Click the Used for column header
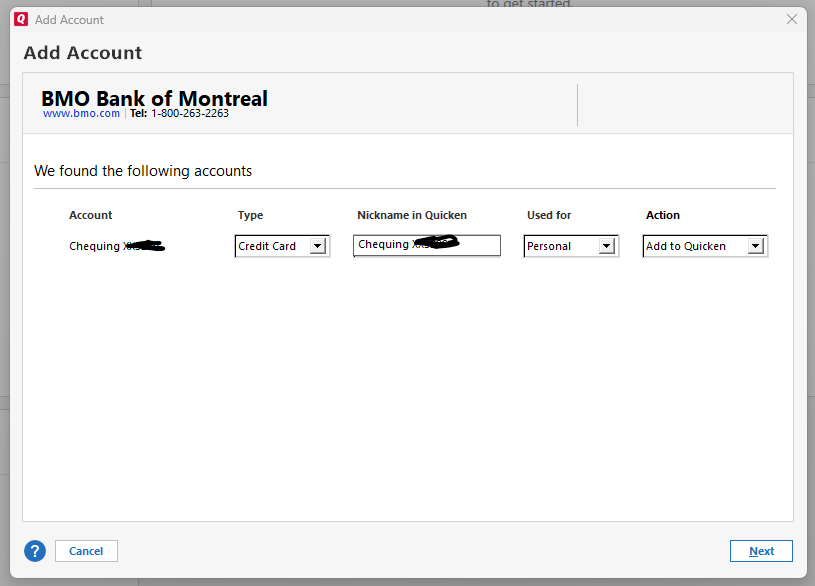The width and height of the screenshot is (815, 586). coord(549,215)
